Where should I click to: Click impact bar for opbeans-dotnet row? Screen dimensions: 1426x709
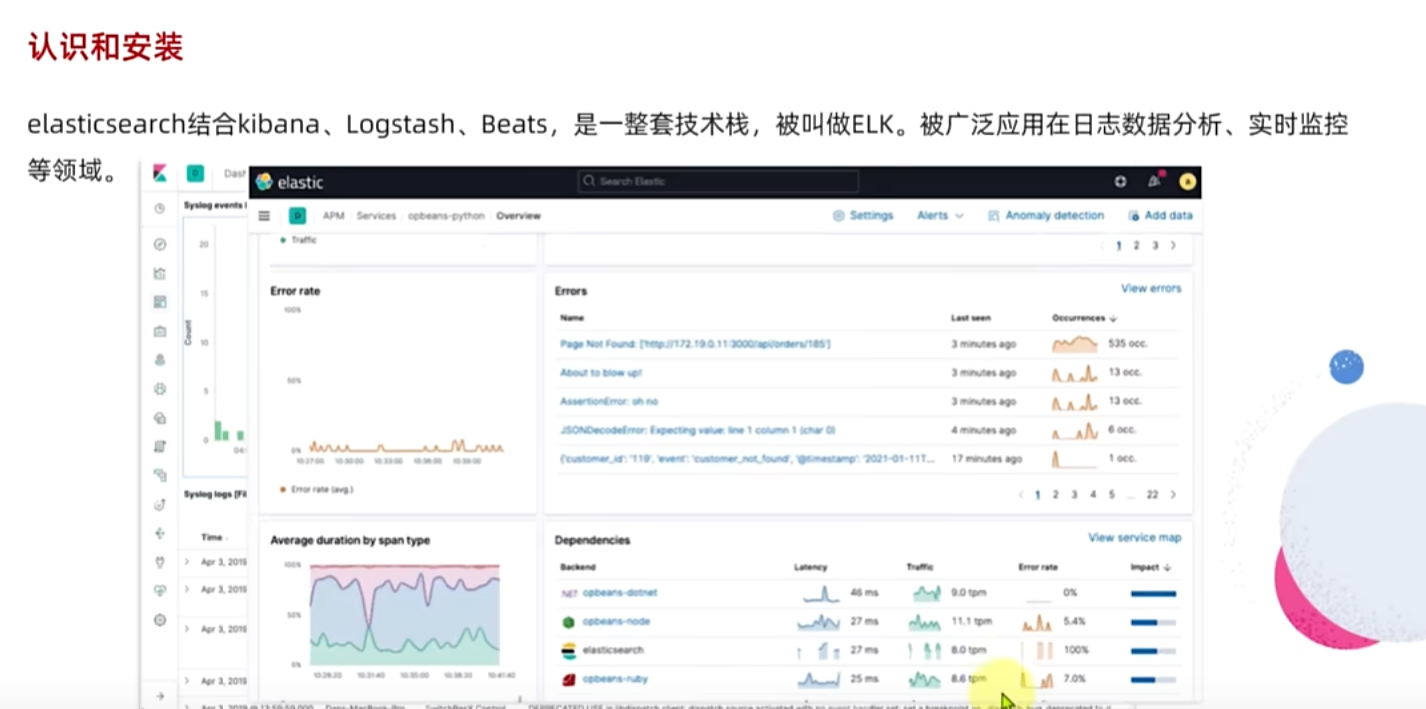pos(1153,594)
